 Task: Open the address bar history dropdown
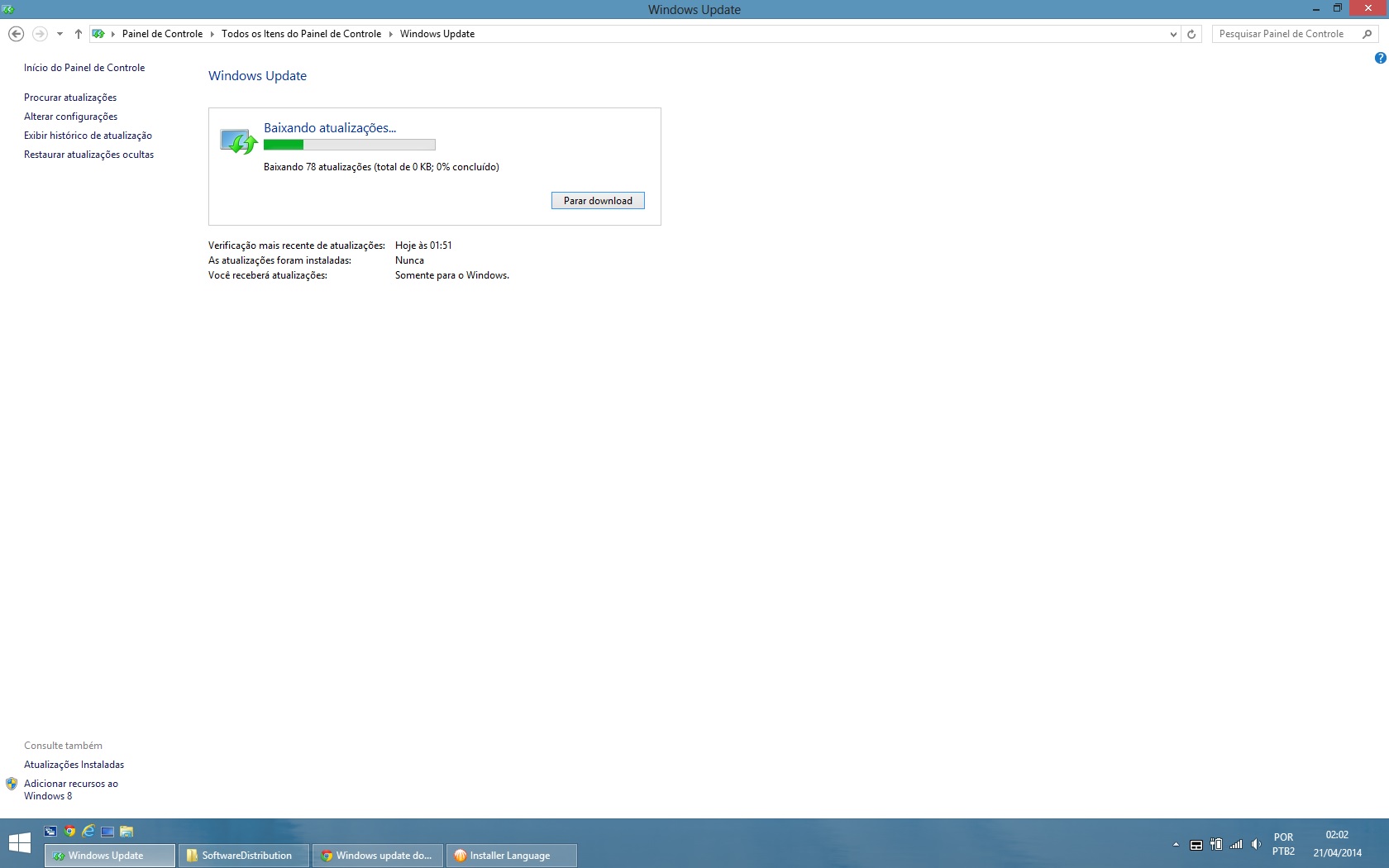pyautogui.click(x=1173, y=34)
